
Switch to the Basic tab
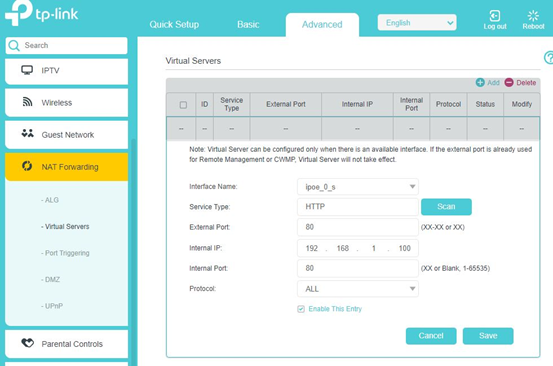(248, 24)
